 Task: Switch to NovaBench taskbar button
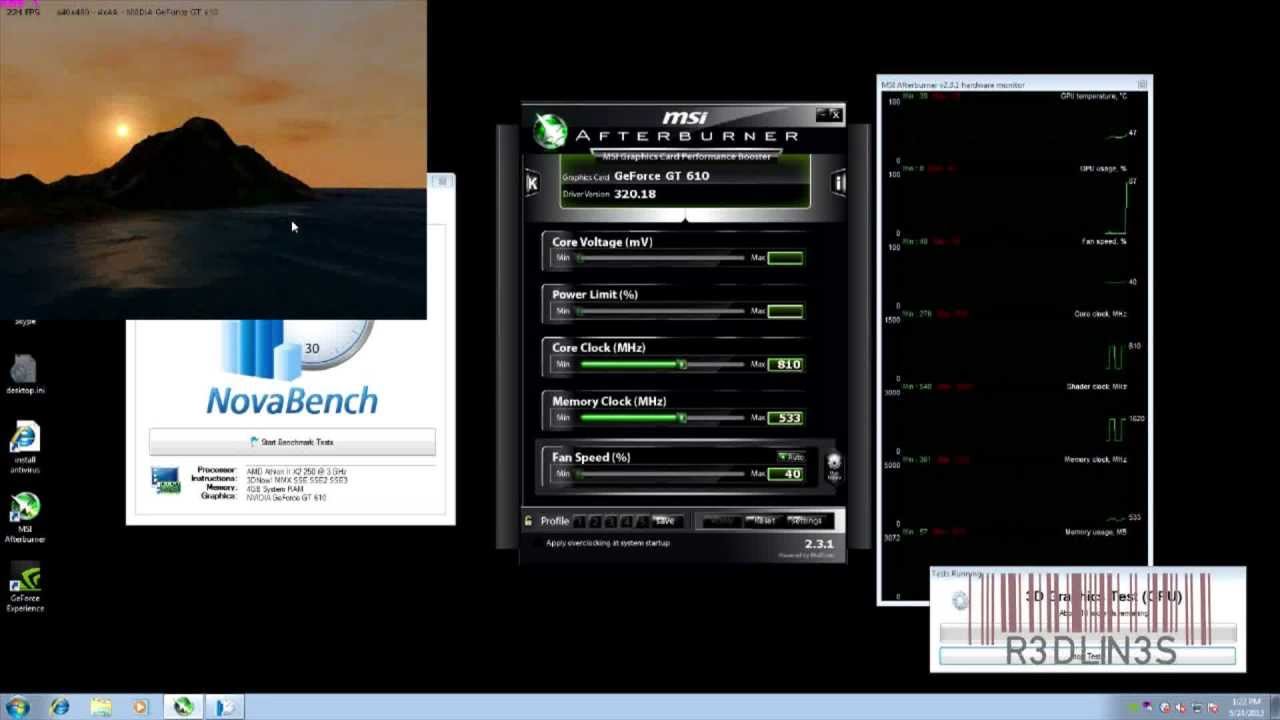point(226,707)
